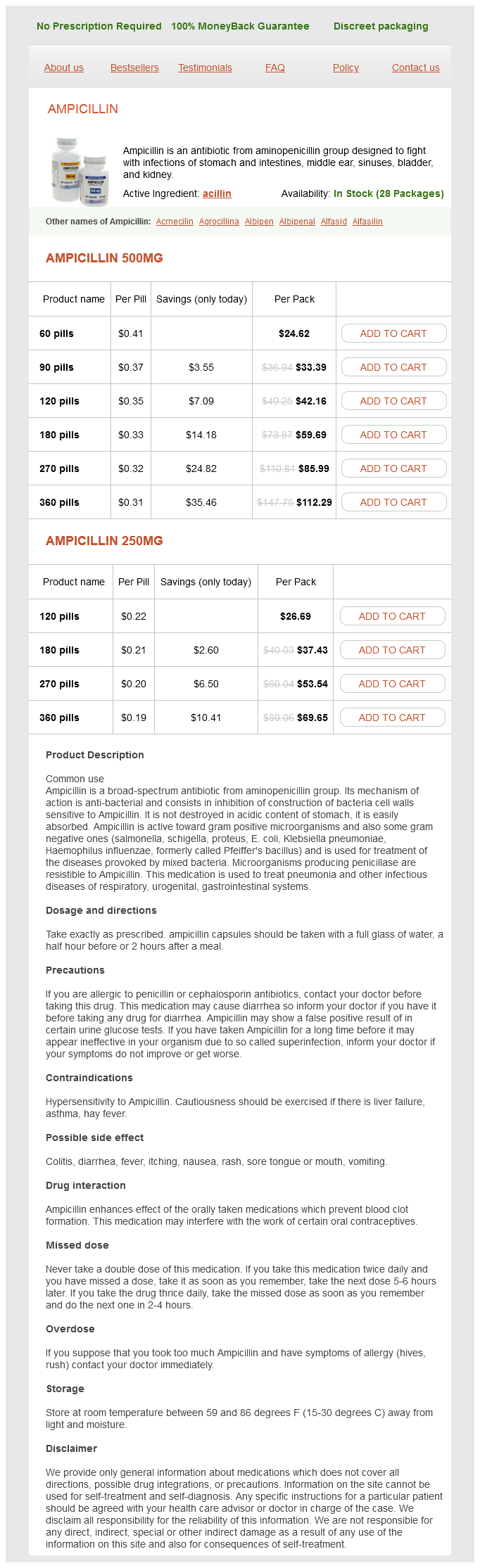The height and width of the screenshot is (1568, 480).
Task: Open the Agrocillina alternative name link
Action: [219, 222]
